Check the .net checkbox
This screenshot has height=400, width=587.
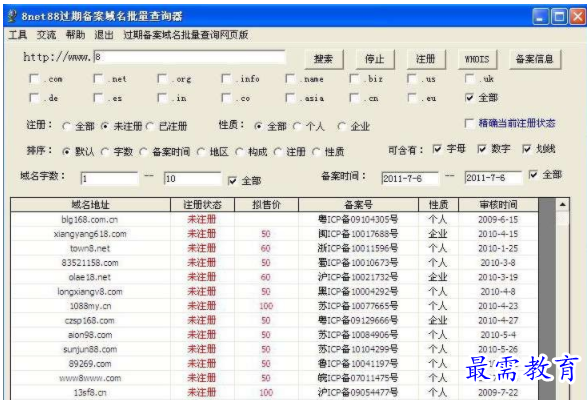98,79
